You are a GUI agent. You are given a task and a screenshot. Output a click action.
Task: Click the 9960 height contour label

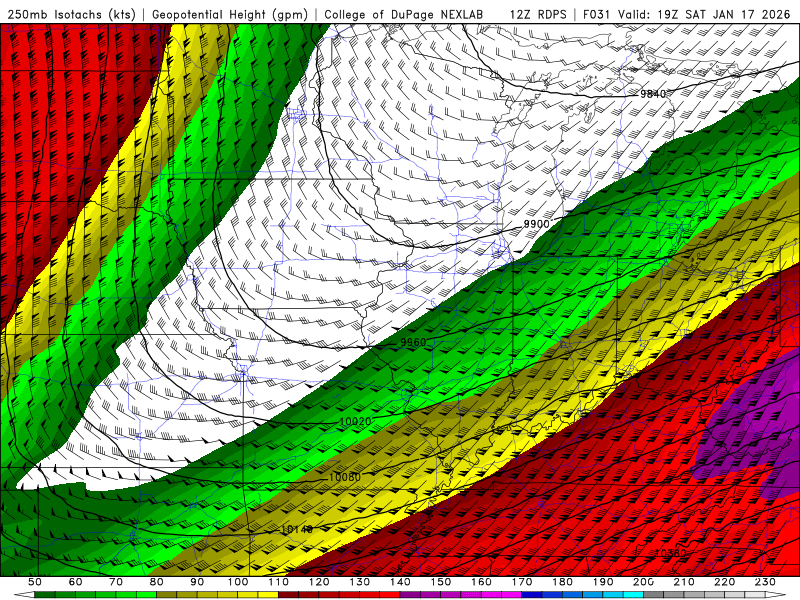pos(413,342)
